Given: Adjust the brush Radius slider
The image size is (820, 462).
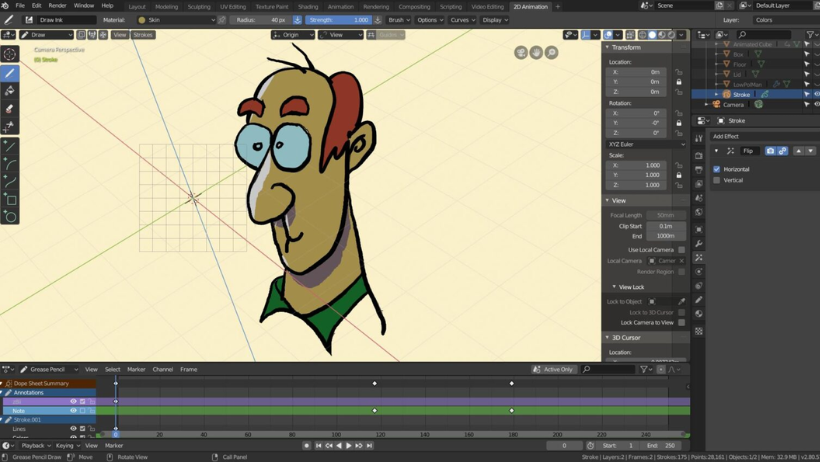Looking at the screenshot, I should tap(260, 20).
